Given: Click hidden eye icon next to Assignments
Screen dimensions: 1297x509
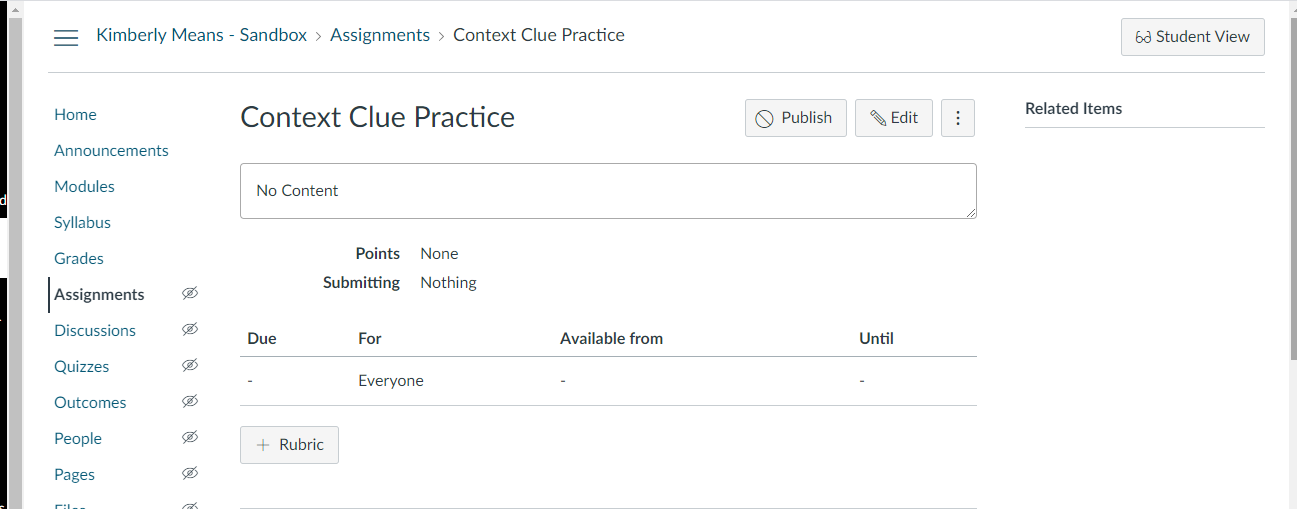Looking at the screenshot, I should click(x=190, y=293).
